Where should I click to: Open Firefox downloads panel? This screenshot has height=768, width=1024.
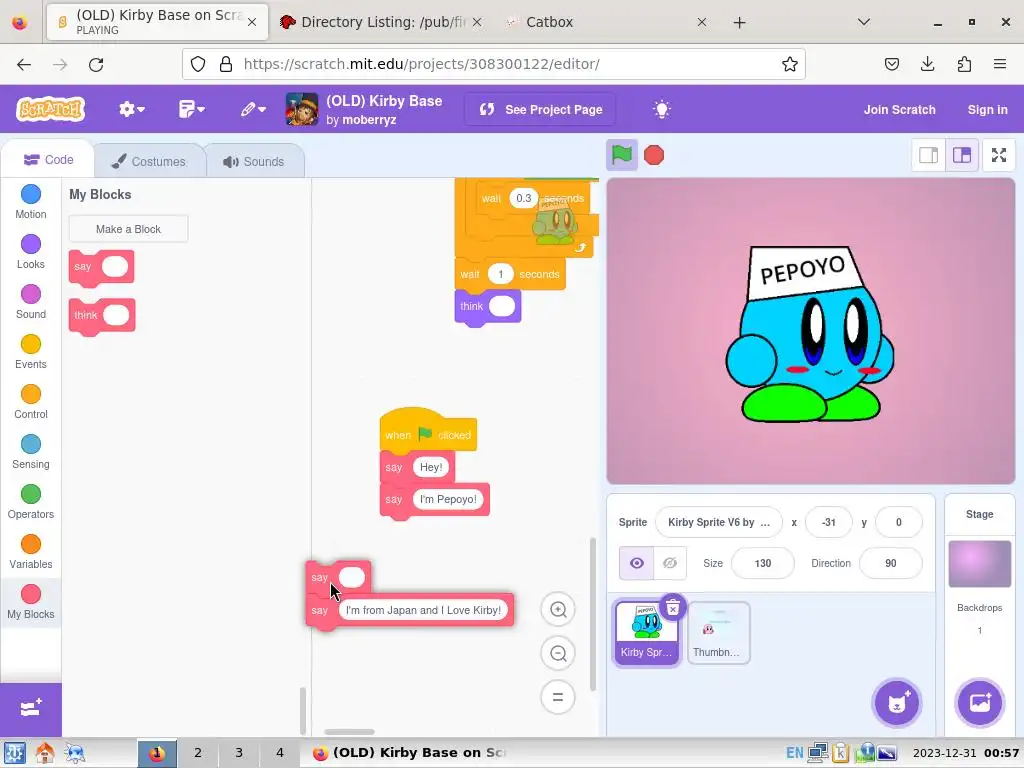point(927,64)
